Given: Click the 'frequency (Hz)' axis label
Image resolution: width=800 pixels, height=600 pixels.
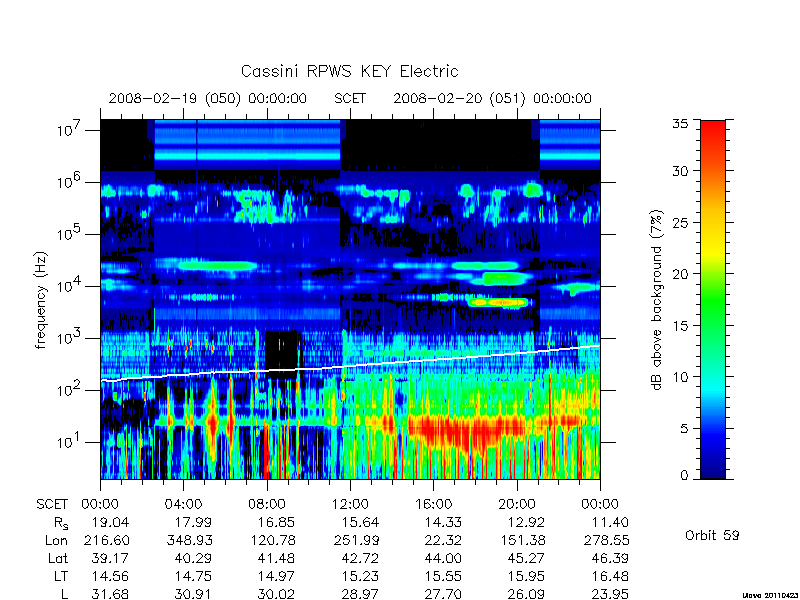Looking at the screenshot, I should pos(41,300).
